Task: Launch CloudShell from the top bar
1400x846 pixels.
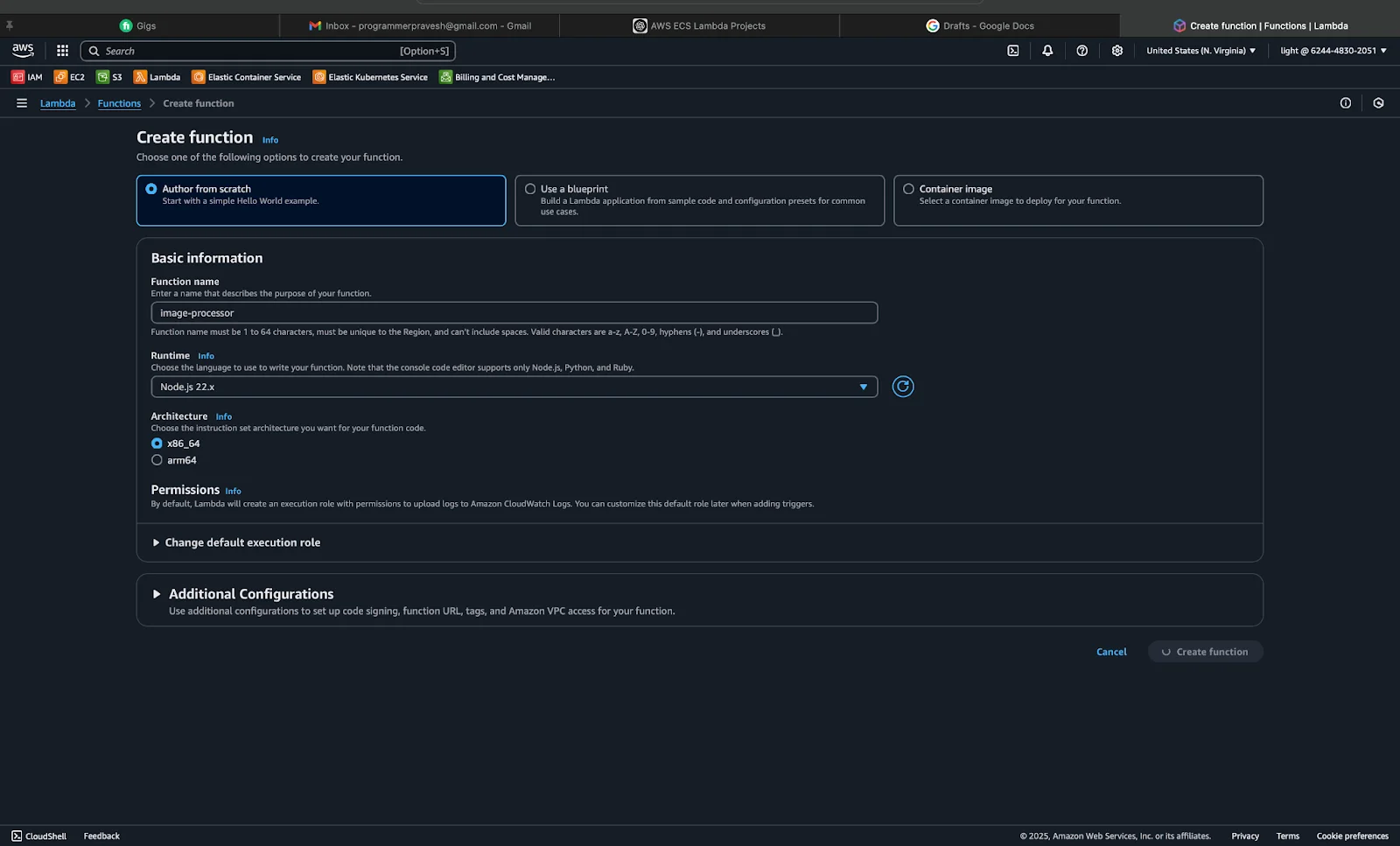Action: (x=1012, y=51)
